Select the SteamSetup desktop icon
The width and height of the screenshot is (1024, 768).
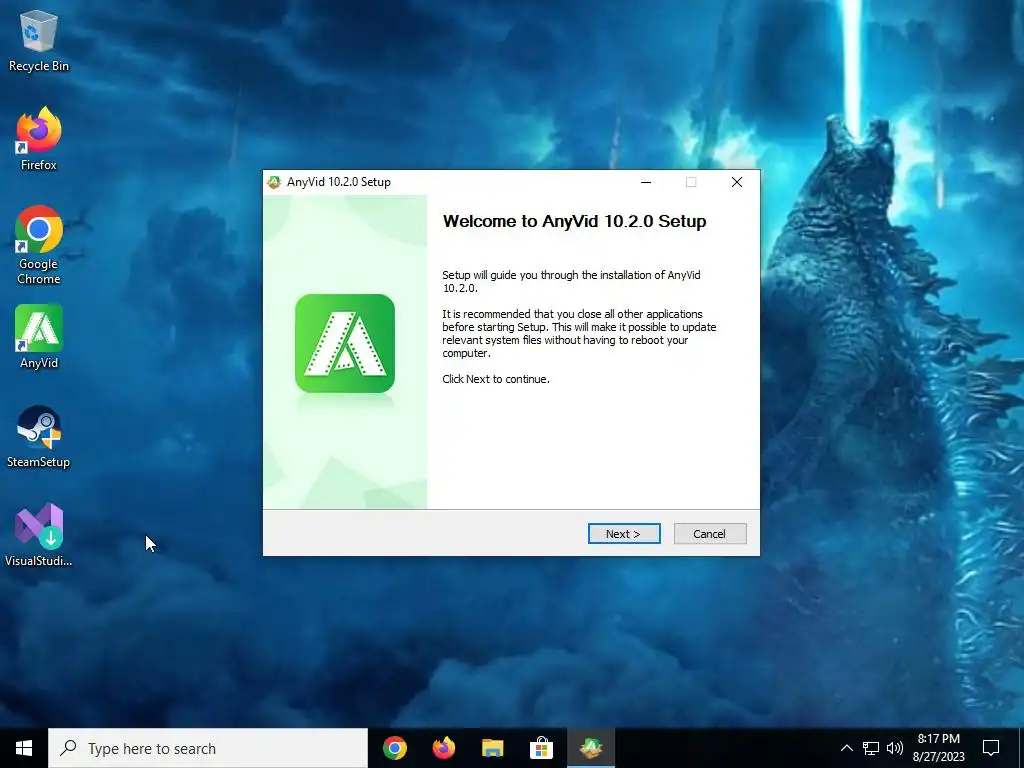point(39,436)
